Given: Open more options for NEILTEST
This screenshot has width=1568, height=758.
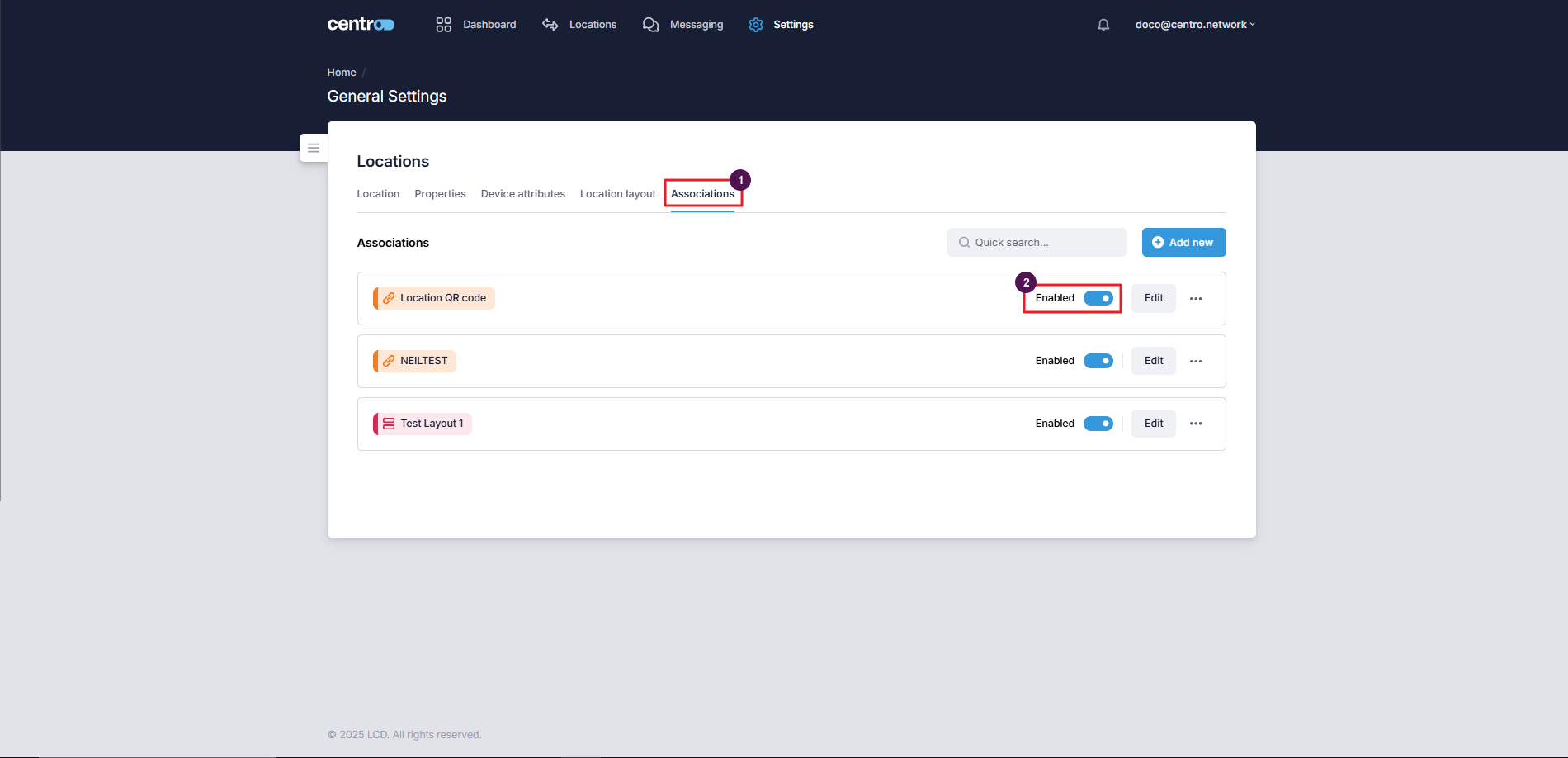Looking at the screenshot, I should [x=1196, y=361].
